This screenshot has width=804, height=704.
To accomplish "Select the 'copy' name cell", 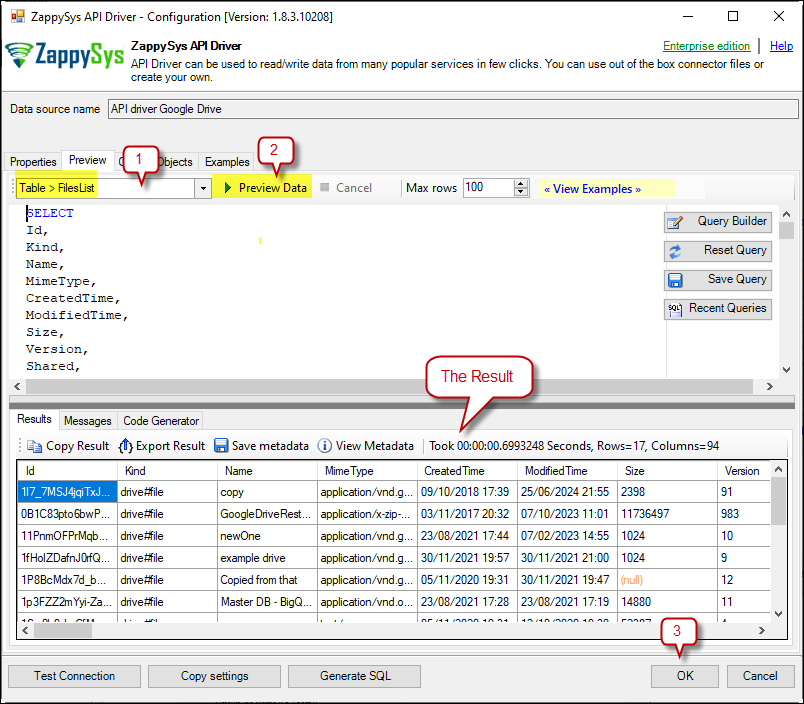I will coord(267,492).
